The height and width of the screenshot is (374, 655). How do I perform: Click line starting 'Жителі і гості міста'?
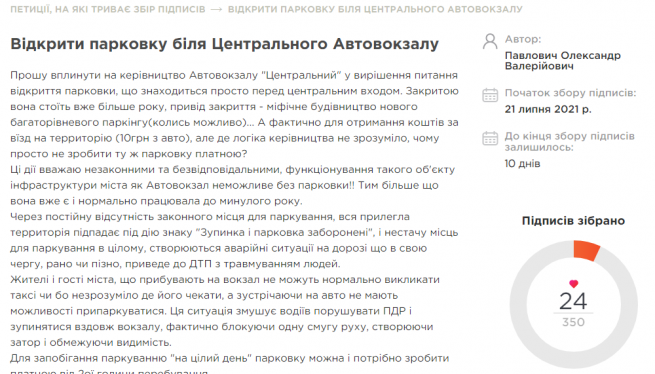[x=225, y=280]
